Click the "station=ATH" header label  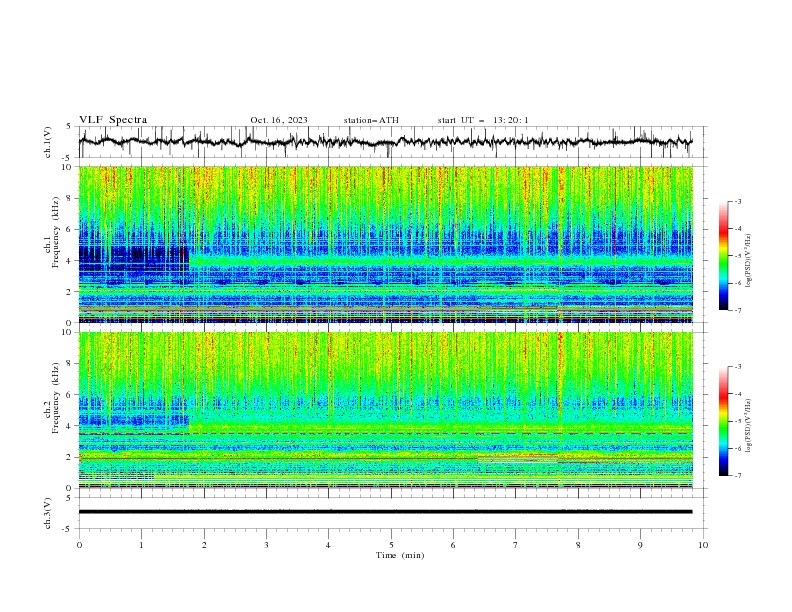371,120
